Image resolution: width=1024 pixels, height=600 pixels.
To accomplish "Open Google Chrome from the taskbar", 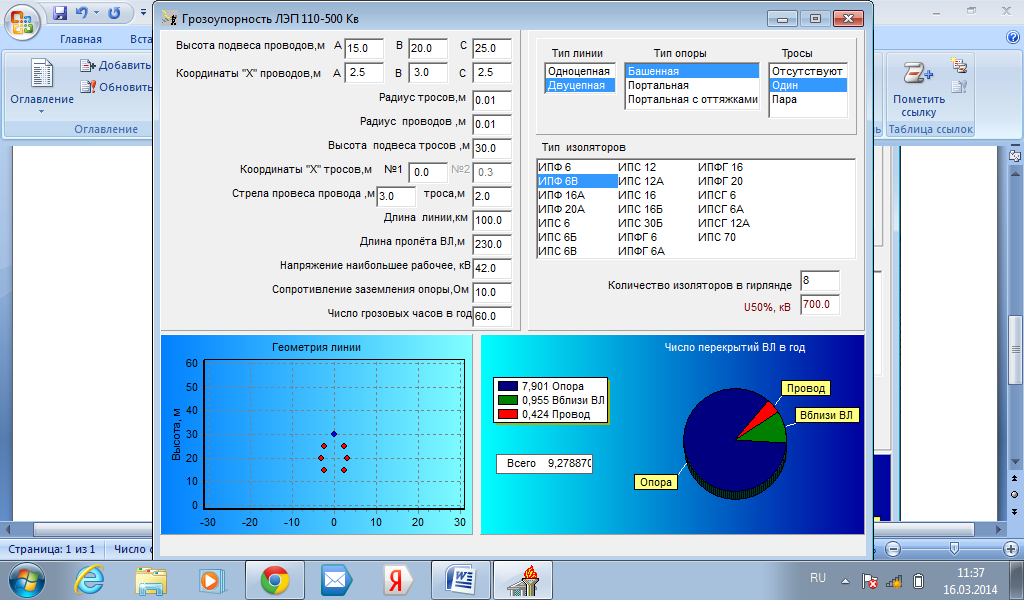I will click(x=275, y=579).
